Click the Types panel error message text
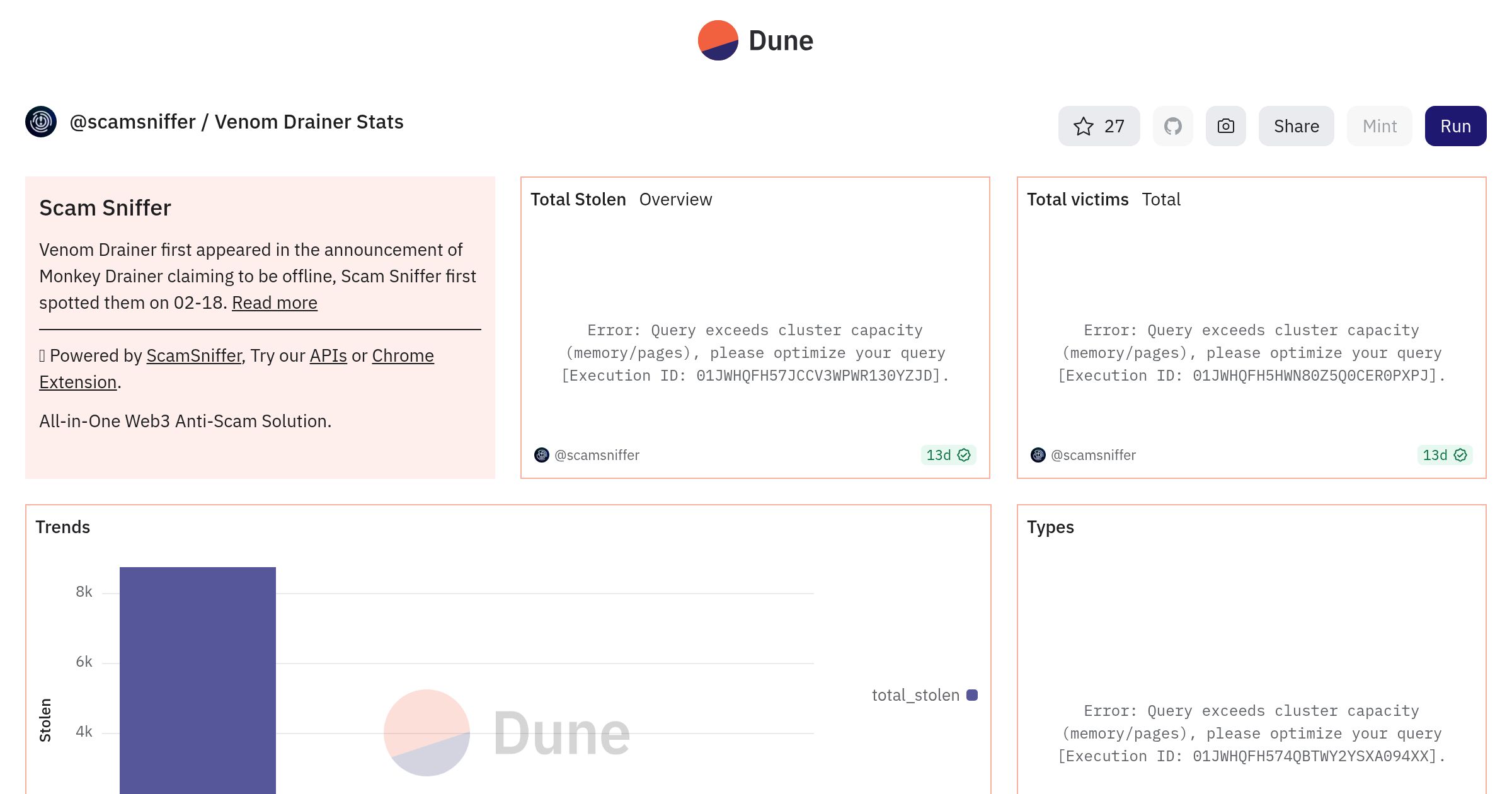 tap(1252, 734)
